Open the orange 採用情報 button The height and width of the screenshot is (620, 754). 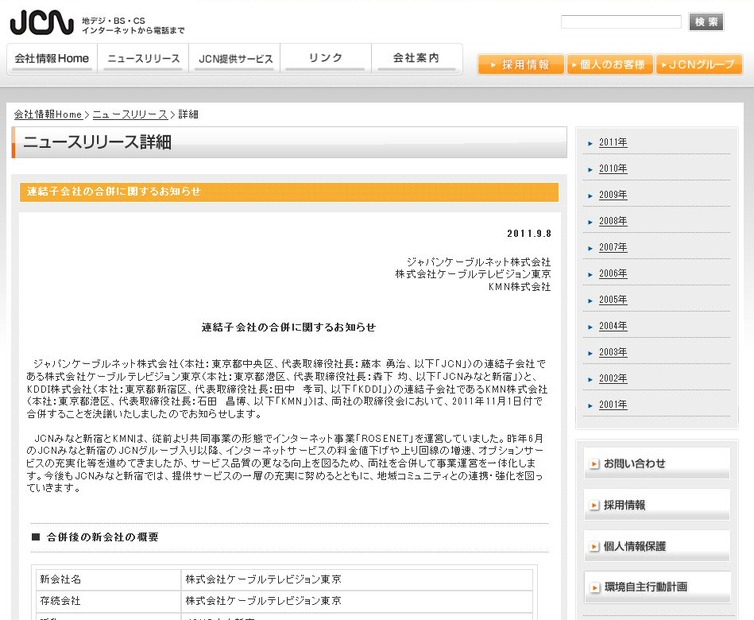coord(521,64)
